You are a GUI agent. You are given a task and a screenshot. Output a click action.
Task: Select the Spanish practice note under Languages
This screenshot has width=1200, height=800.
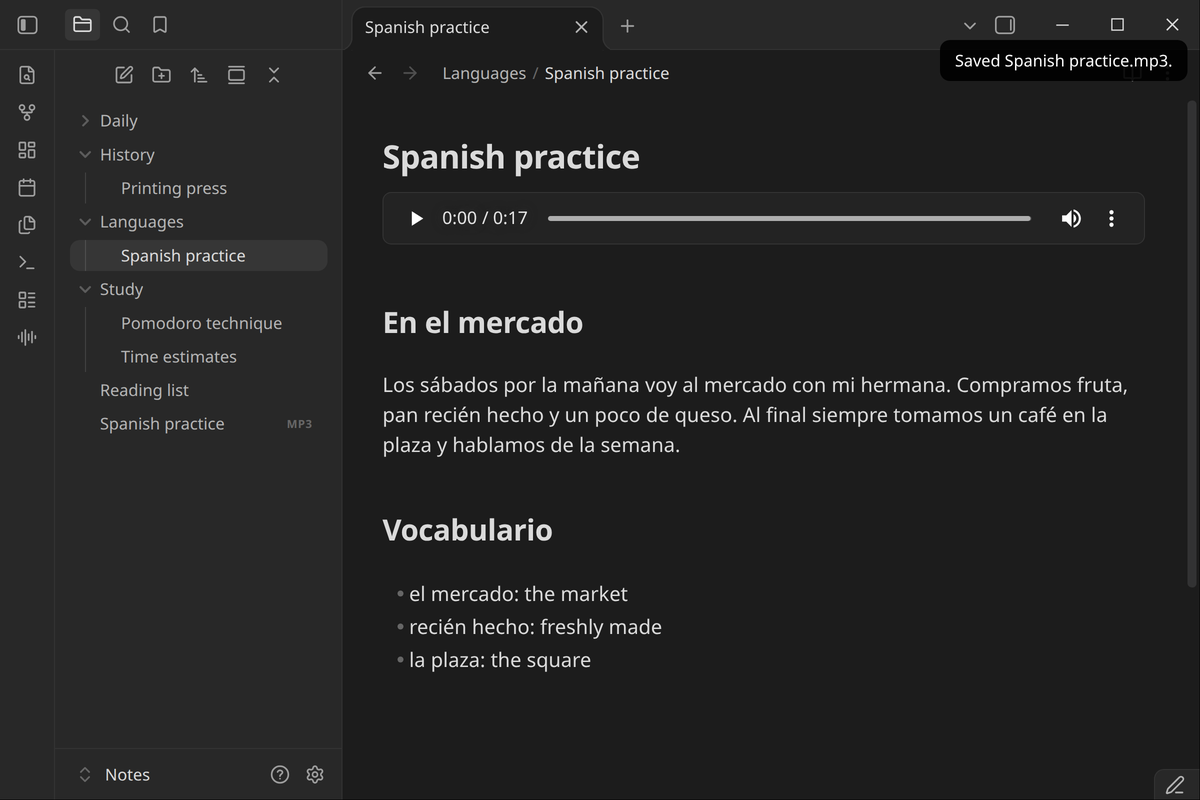click(x=198, y=255)
